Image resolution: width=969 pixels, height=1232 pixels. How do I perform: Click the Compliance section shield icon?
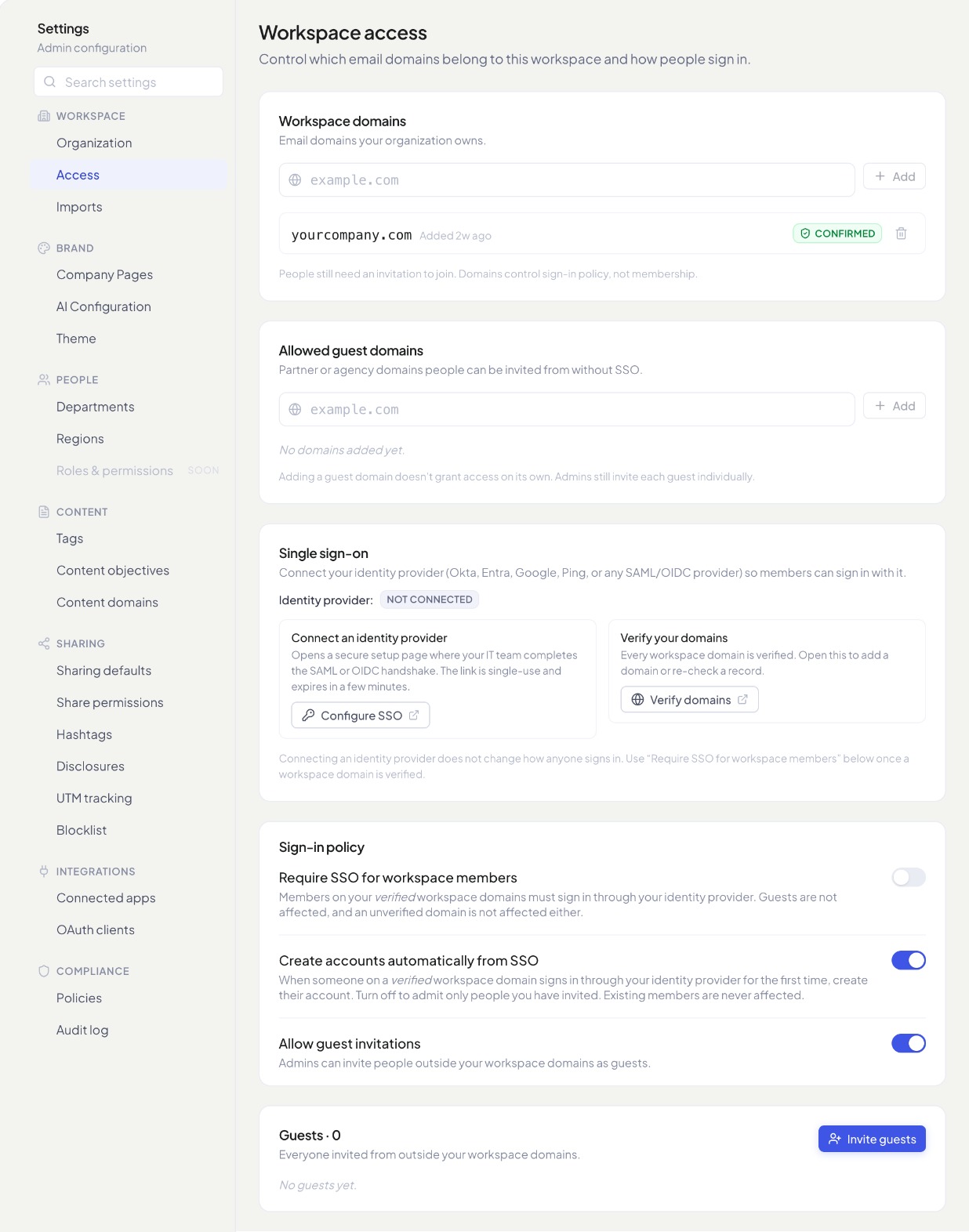click(44, 971)
